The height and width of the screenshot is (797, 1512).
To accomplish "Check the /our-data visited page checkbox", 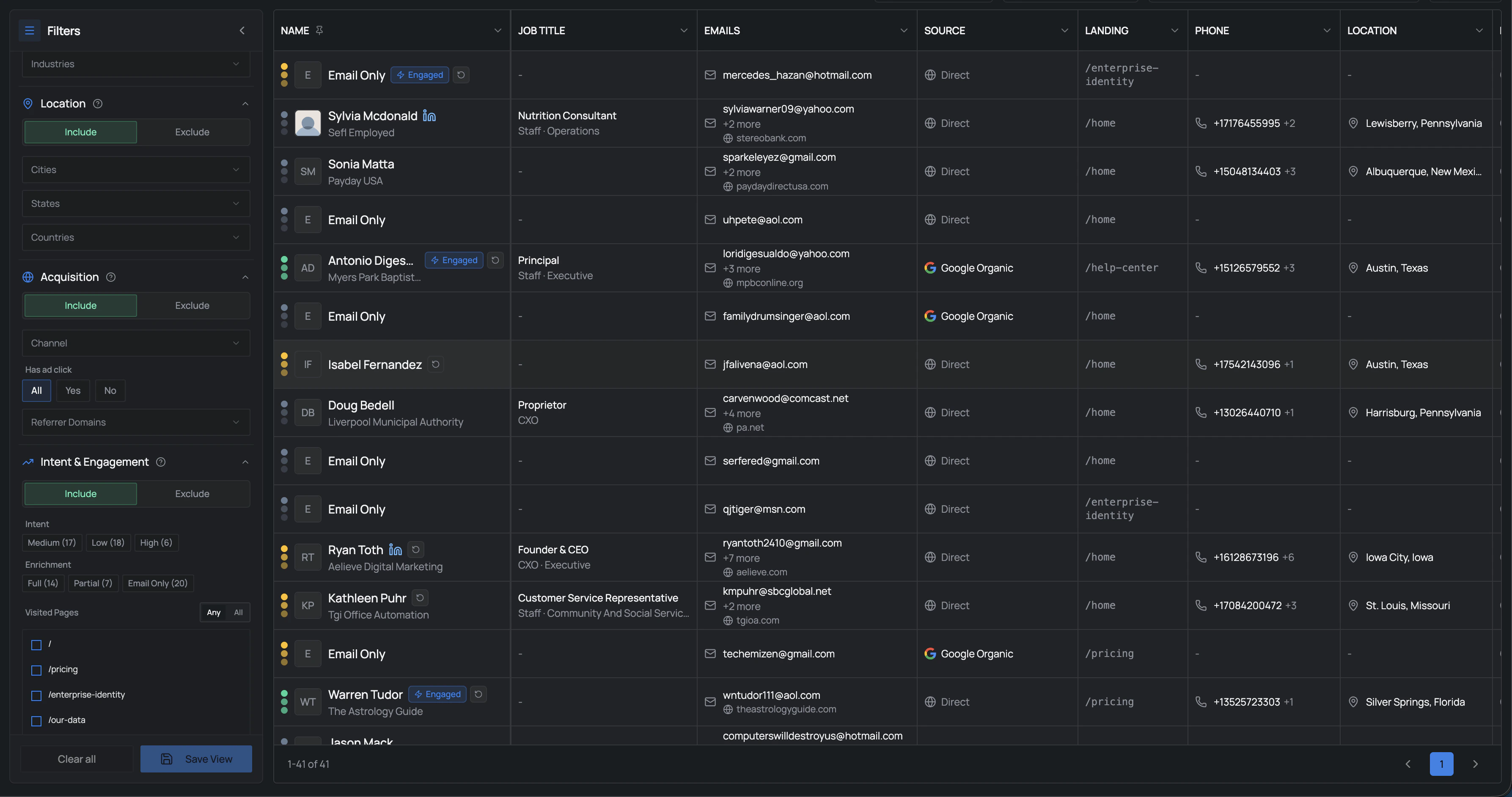I will 37,721.
